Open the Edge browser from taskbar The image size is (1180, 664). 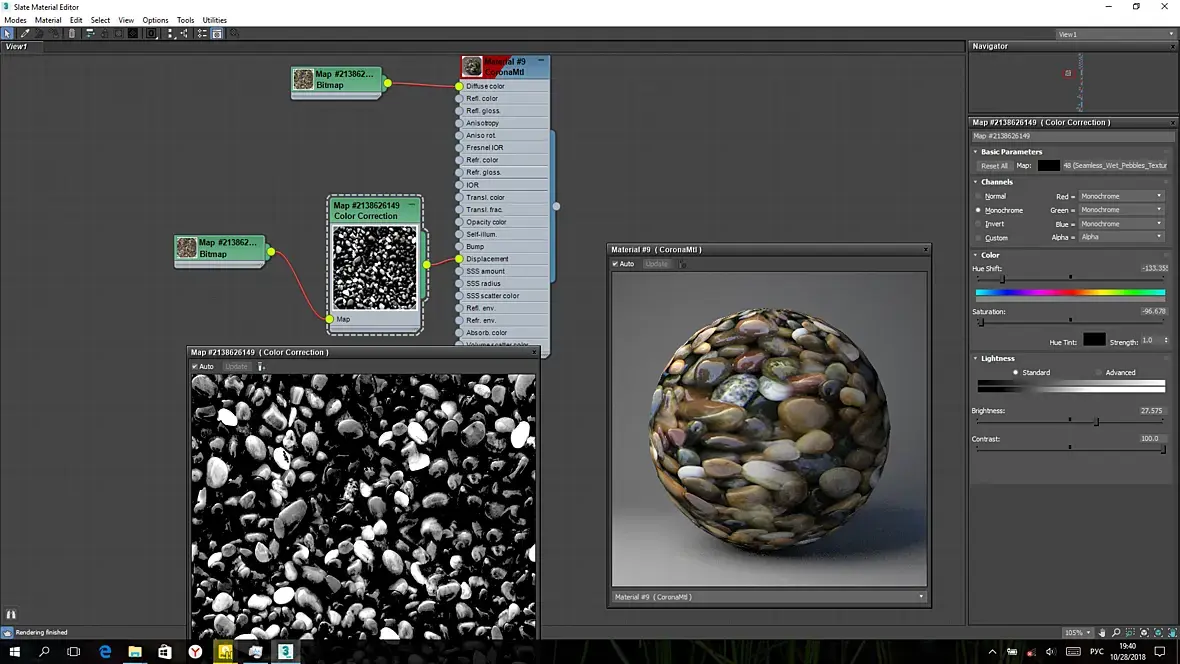point(105,651)
